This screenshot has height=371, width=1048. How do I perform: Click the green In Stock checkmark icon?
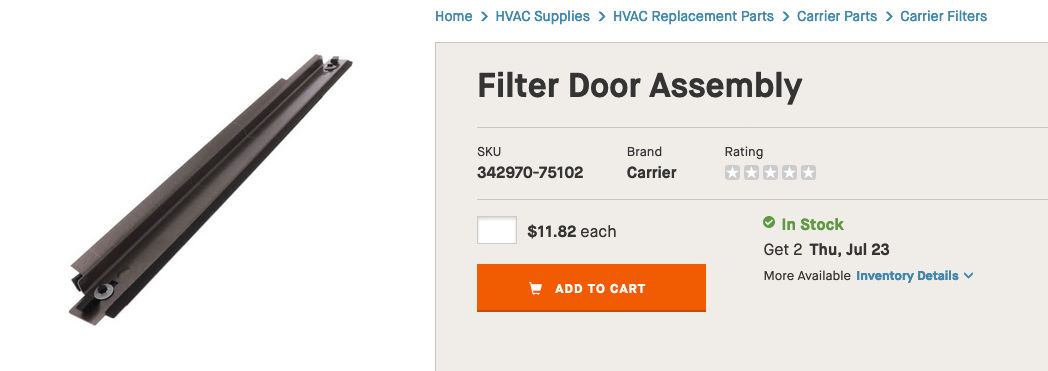pos(769,222)
